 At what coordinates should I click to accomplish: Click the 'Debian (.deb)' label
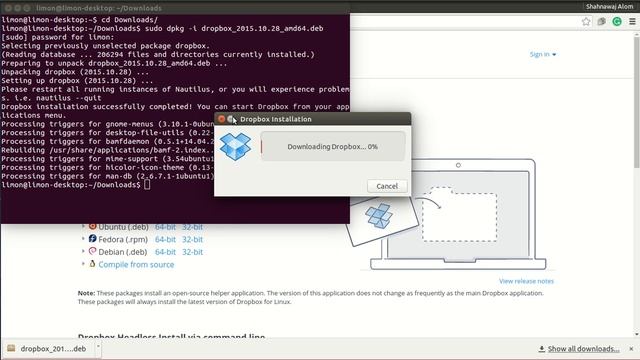pos(122,252)
